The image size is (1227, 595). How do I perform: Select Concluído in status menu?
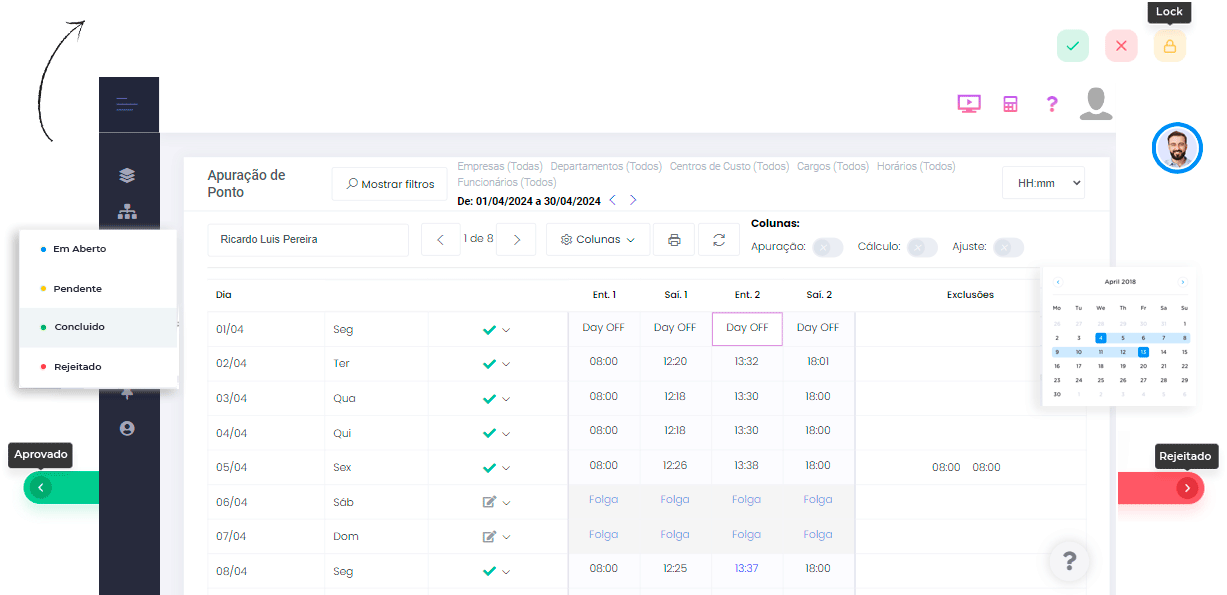pyautogui.click(x=79, y=327)
